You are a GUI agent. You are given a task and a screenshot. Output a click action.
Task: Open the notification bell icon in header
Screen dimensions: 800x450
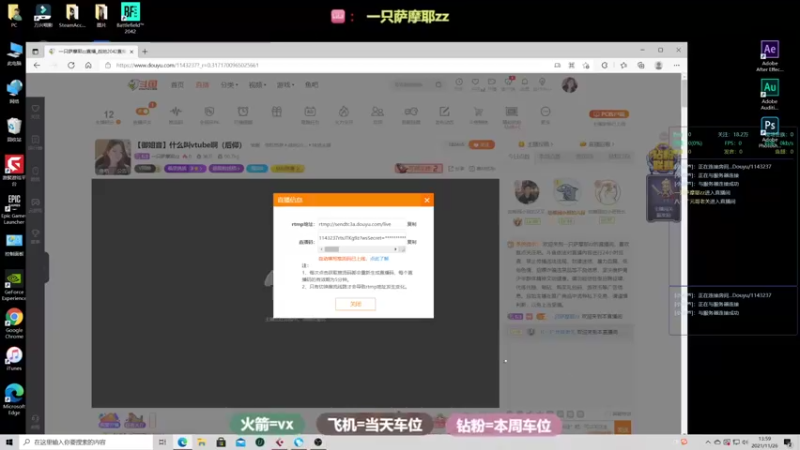(524, 84)
